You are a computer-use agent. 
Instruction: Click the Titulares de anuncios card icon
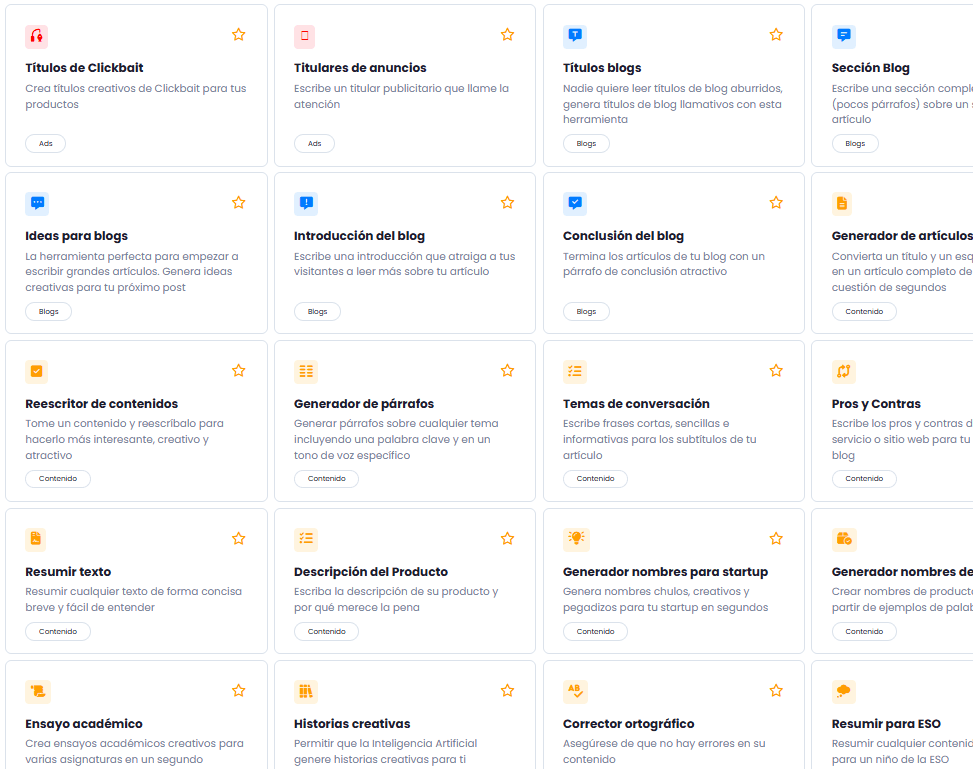[x=305, y=36]
